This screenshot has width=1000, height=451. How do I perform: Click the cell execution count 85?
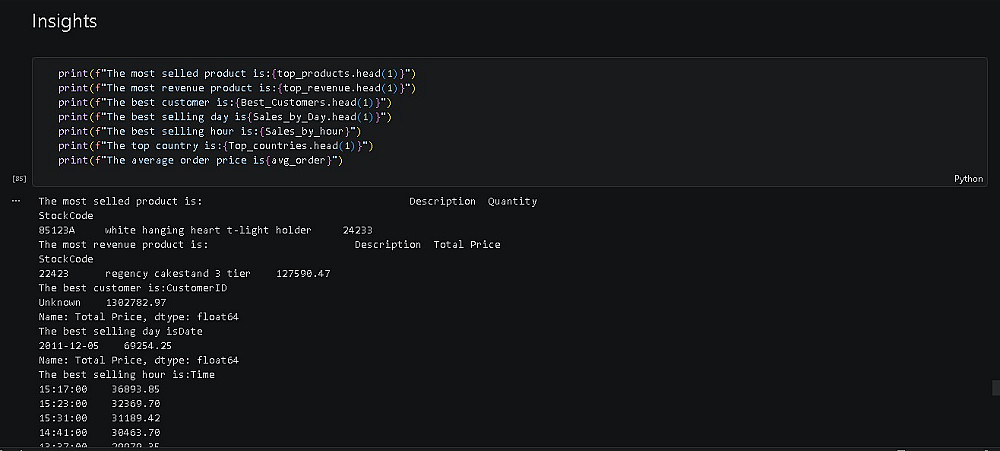click(x=18, y=179)
